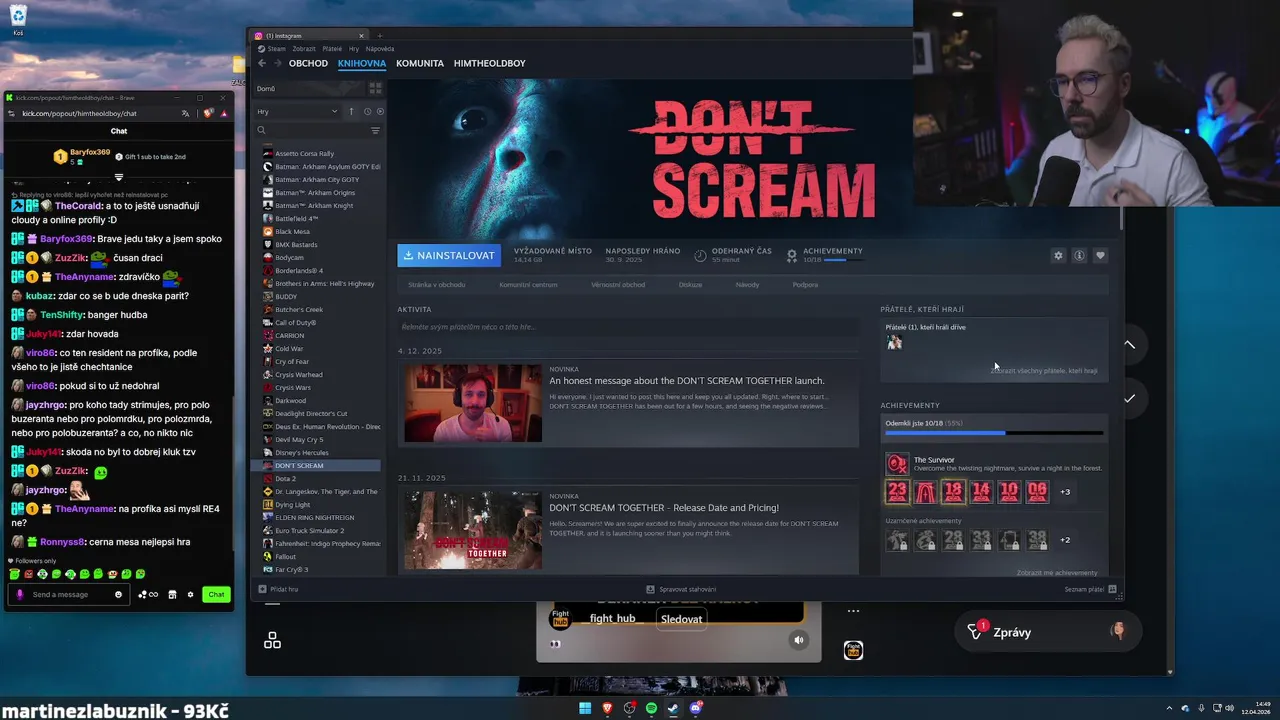Screen dimensions: 1280x720
Task: Open Steam from Windows taskbar
Action: coord(673,708)
